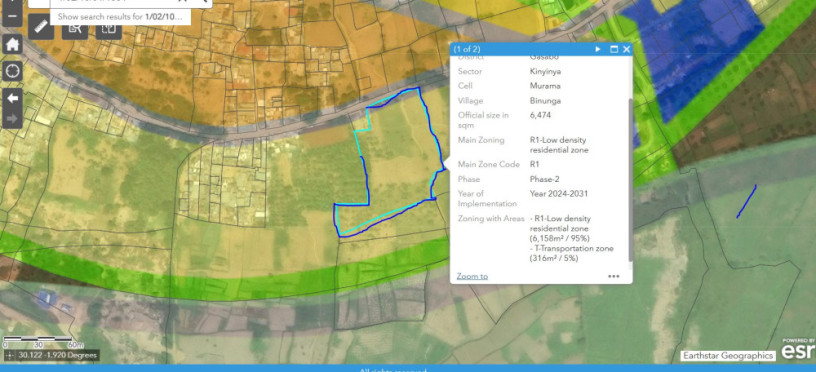The image size is (816, 372).
Task: Find my location with crosshair button
Action: (12, 71)
